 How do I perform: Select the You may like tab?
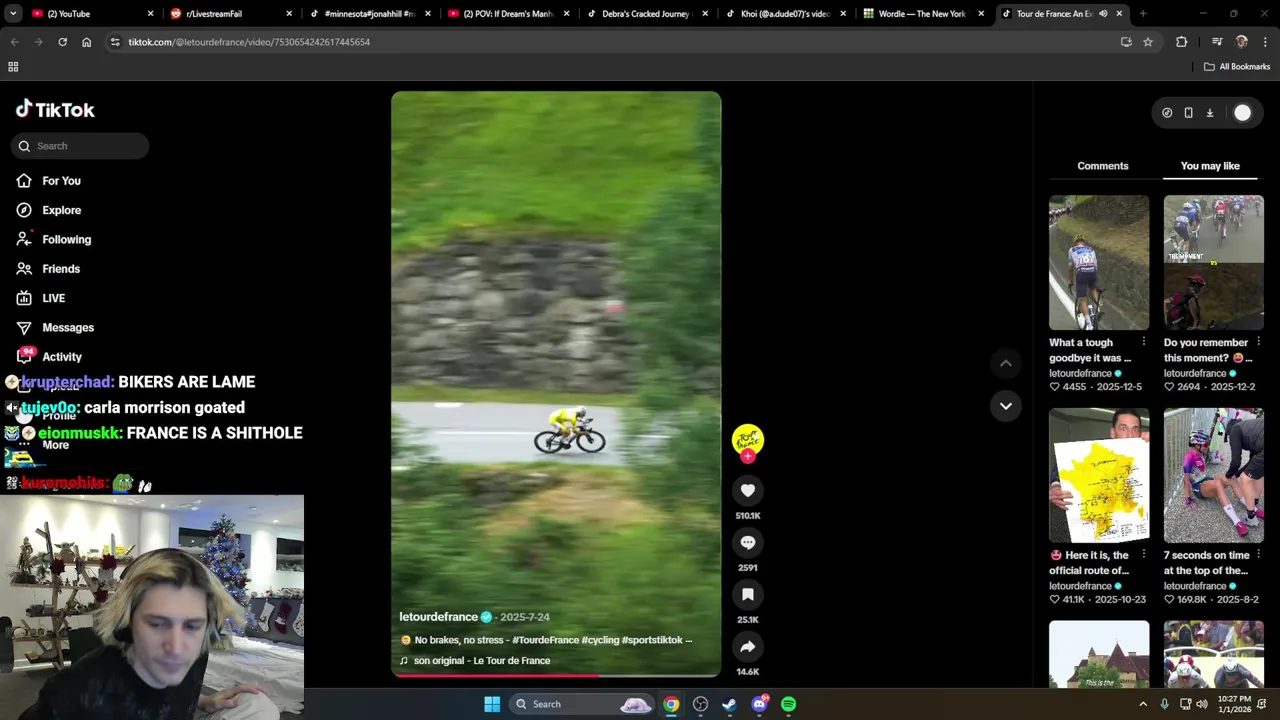(1210, 166)
